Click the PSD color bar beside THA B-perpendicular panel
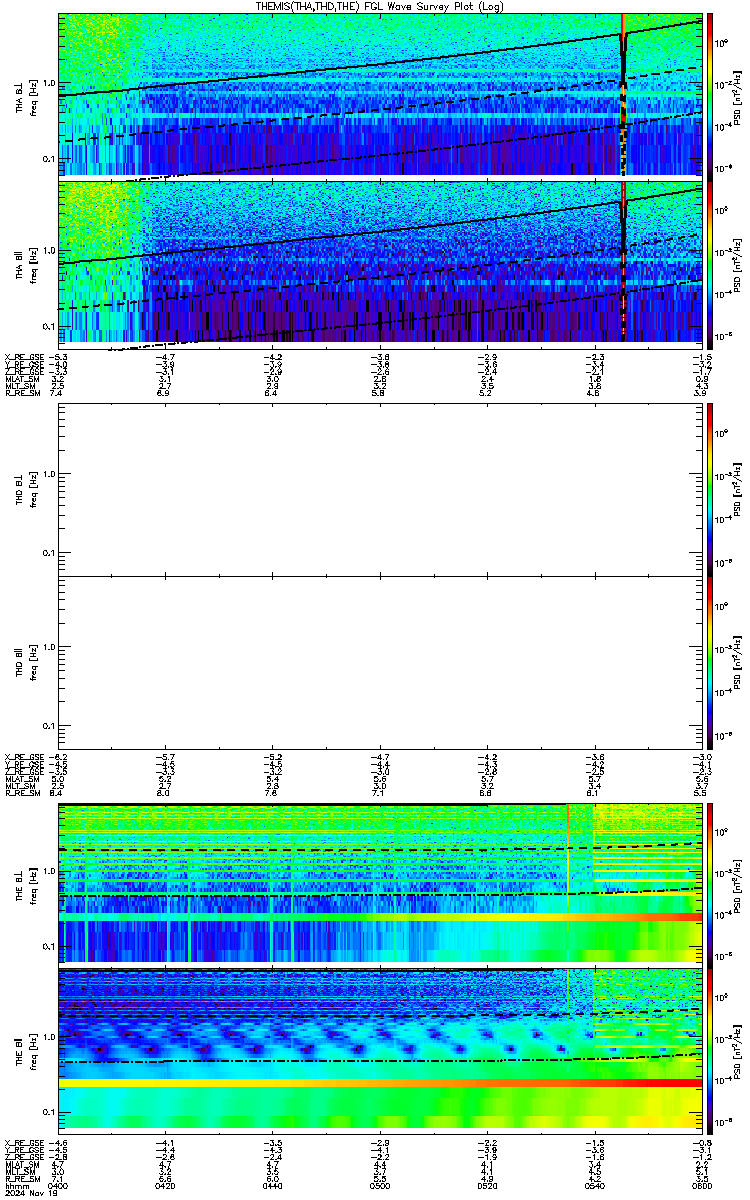750x1200 pixels. click(x=710, y=95)
